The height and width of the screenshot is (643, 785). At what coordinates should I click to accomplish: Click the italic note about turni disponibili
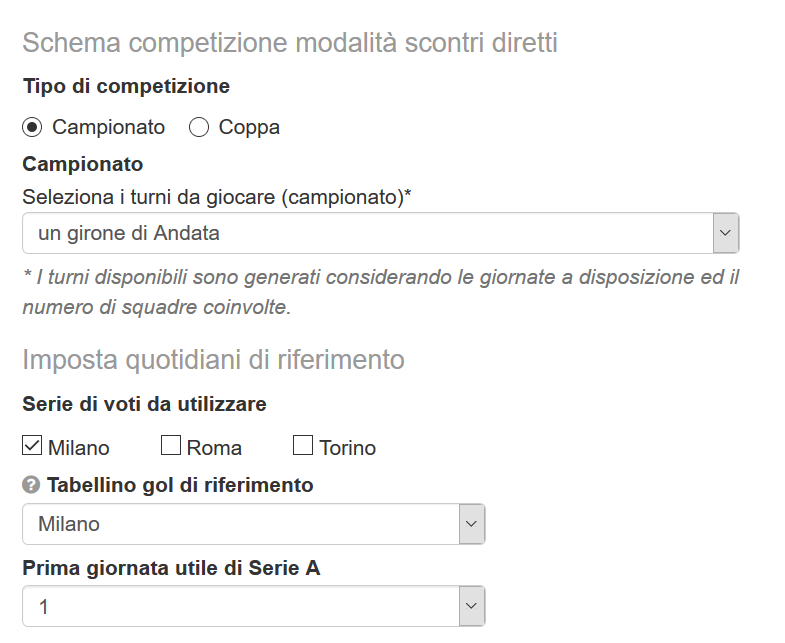point(380,291)
